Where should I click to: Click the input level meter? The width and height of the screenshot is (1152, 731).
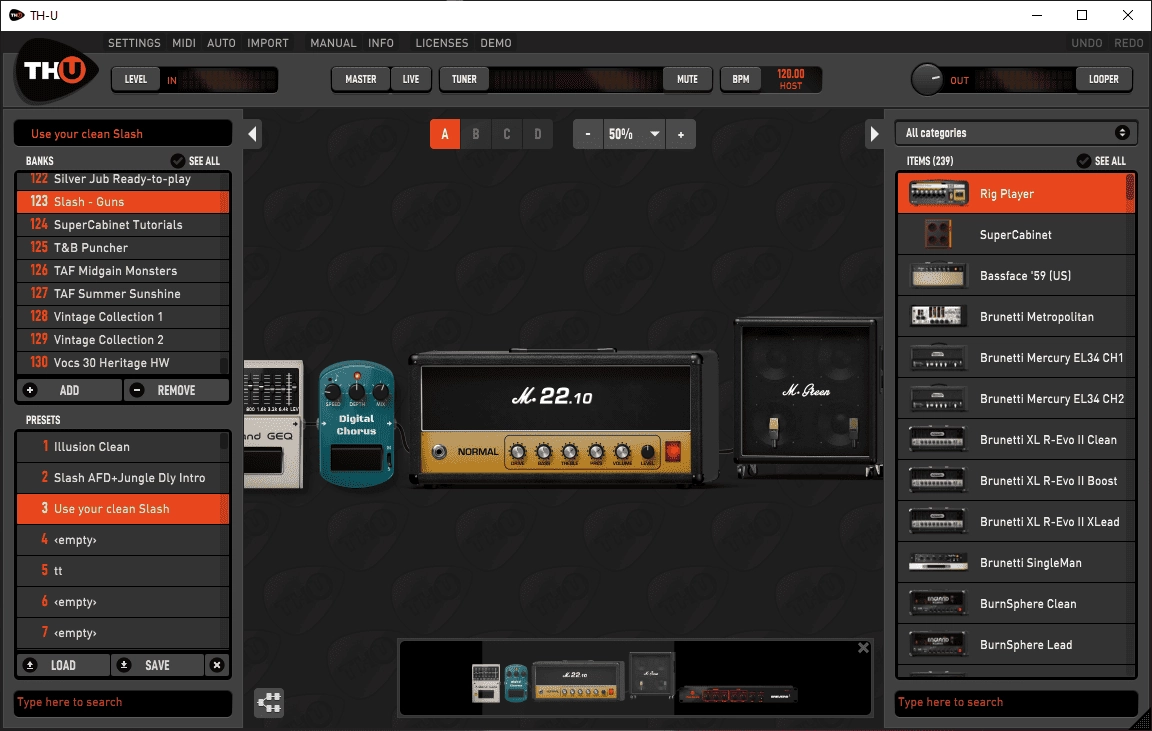pyautogui.click(x=228, y=79)
